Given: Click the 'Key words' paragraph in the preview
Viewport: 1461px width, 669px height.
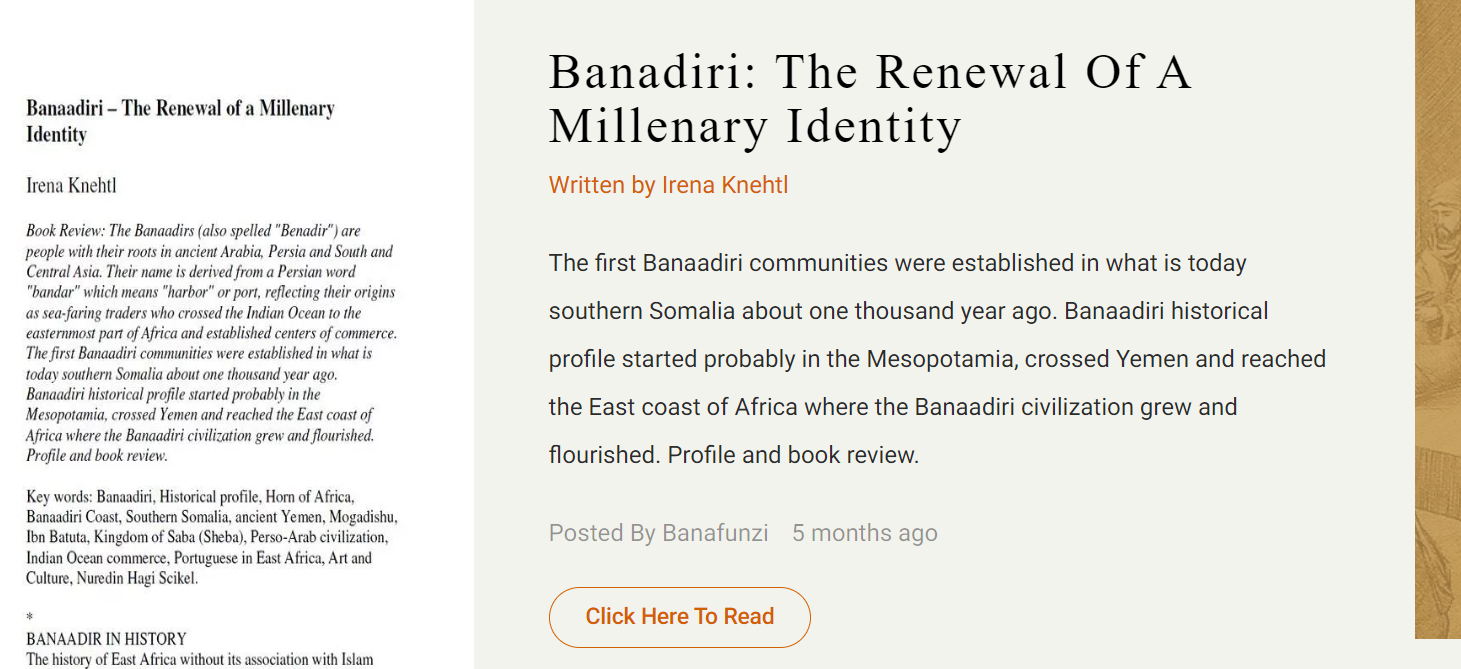Looking at the screenshot, I should click(212, 537).
